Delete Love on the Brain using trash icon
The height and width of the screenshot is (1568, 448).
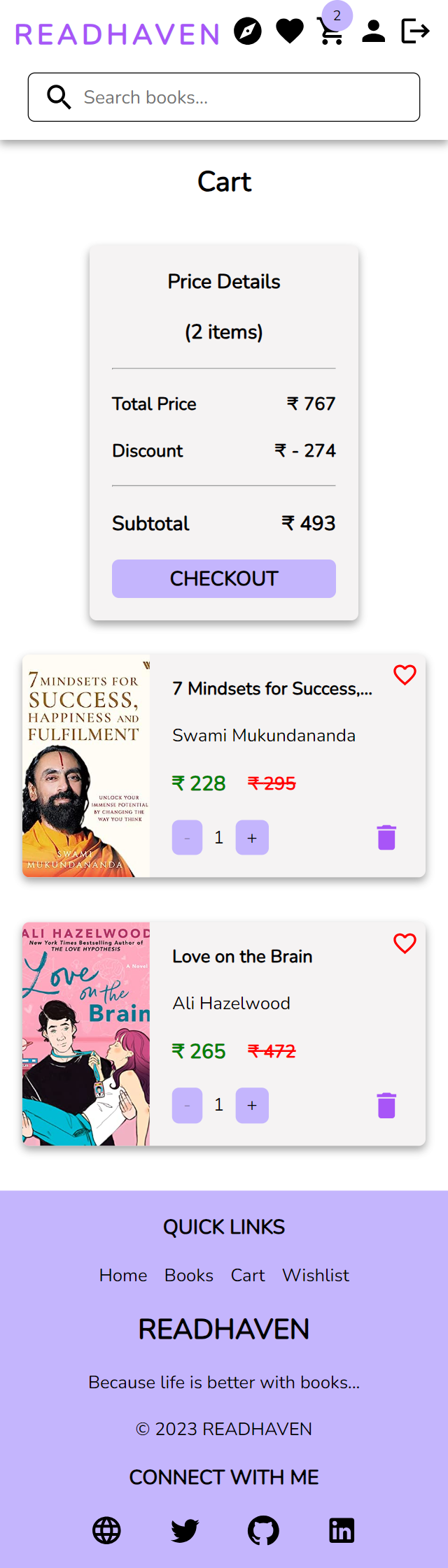386,1105
